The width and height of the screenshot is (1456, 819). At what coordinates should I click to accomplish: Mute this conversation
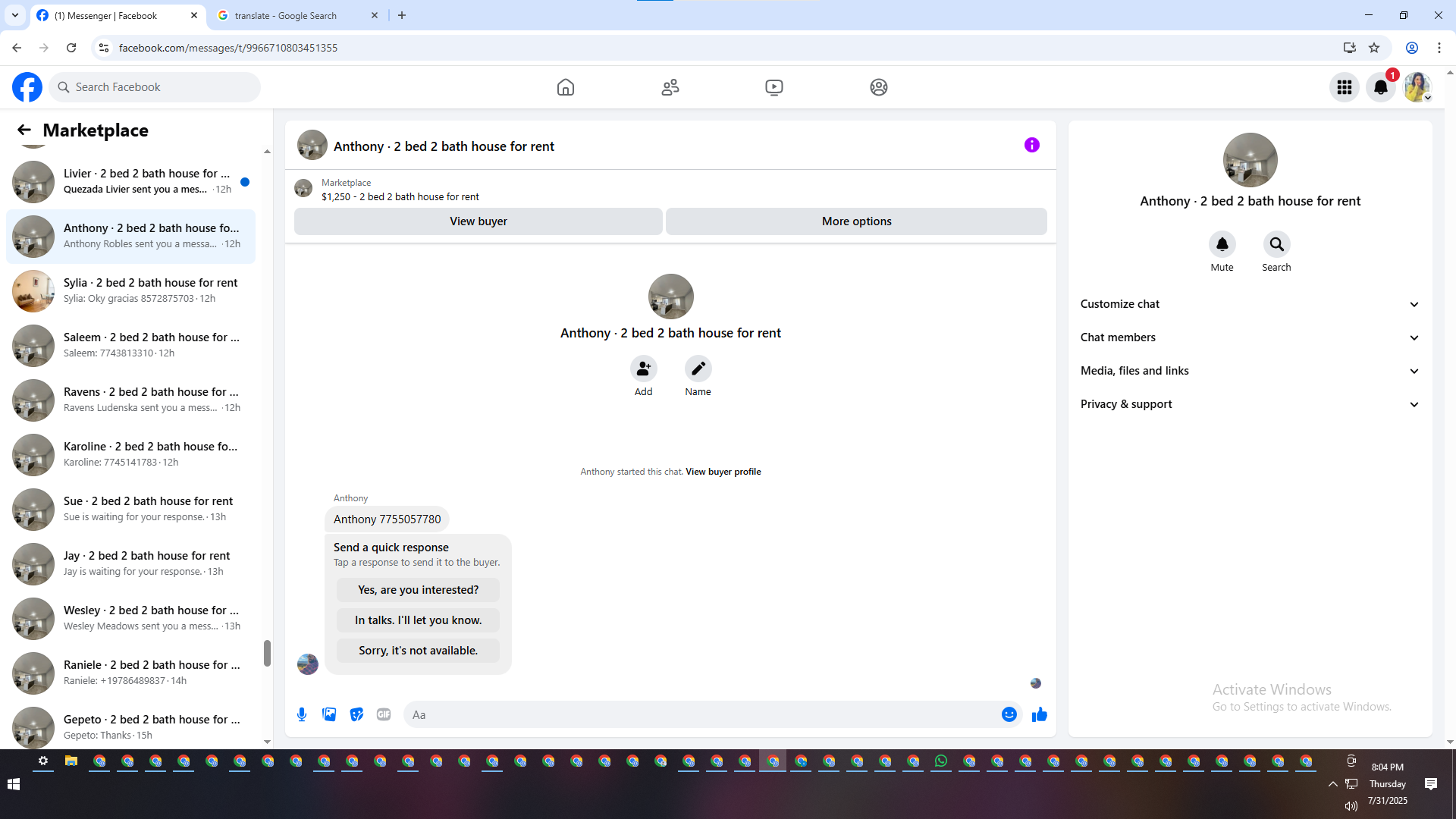coord(1222,244)
